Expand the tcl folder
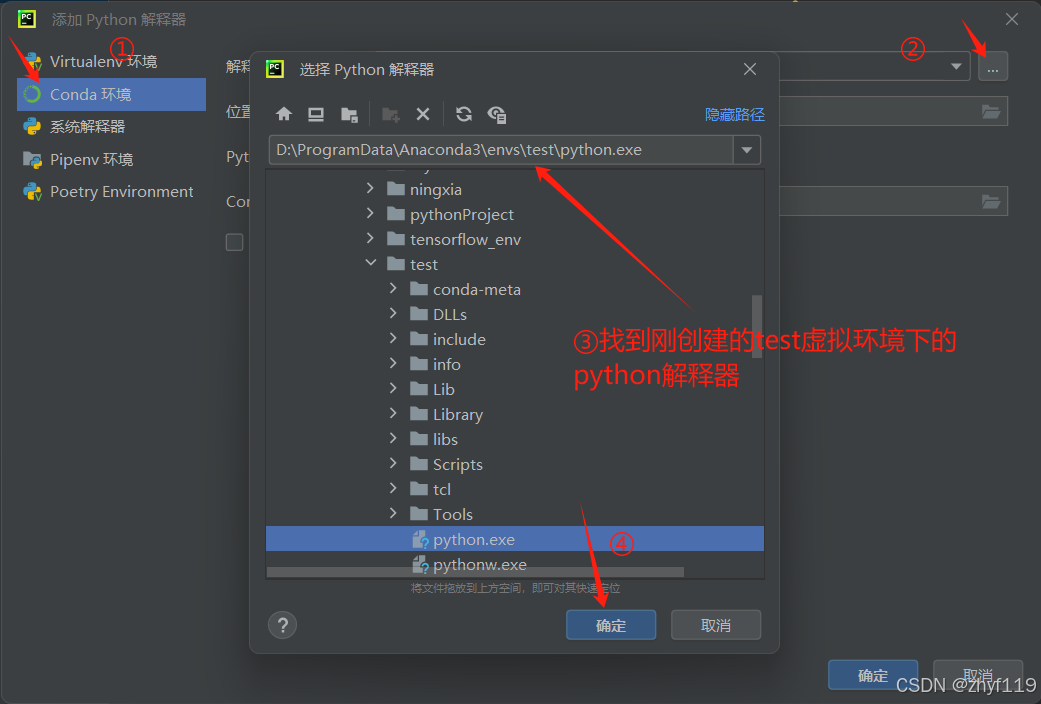Screen dimensions: 1041x704 [393, 488]
